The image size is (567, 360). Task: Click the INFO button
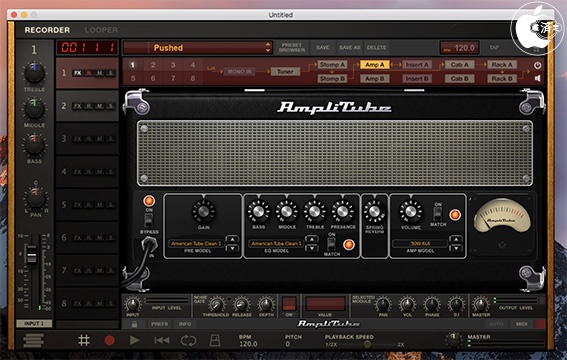coord(184,324)
